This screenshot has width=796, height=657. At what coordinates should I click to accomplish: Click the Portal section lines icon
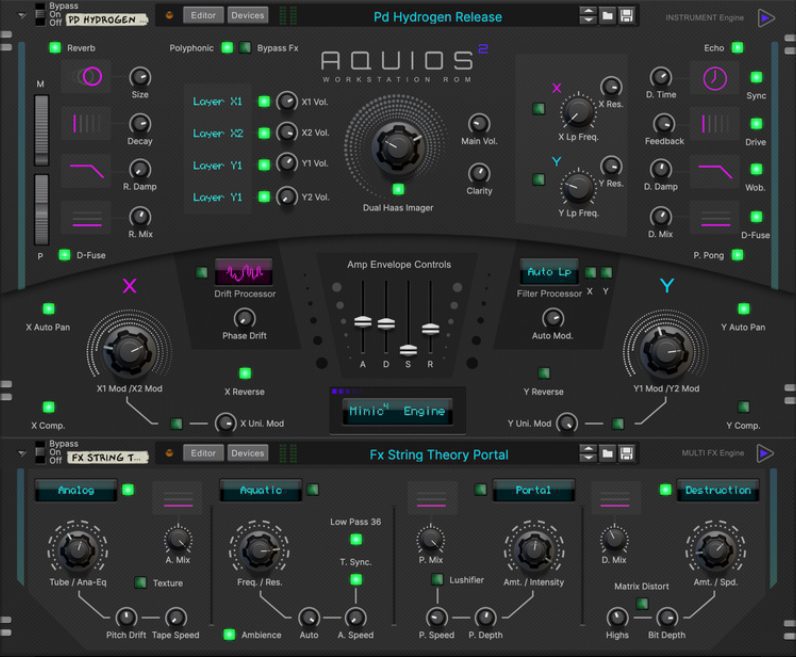point(432,498)
